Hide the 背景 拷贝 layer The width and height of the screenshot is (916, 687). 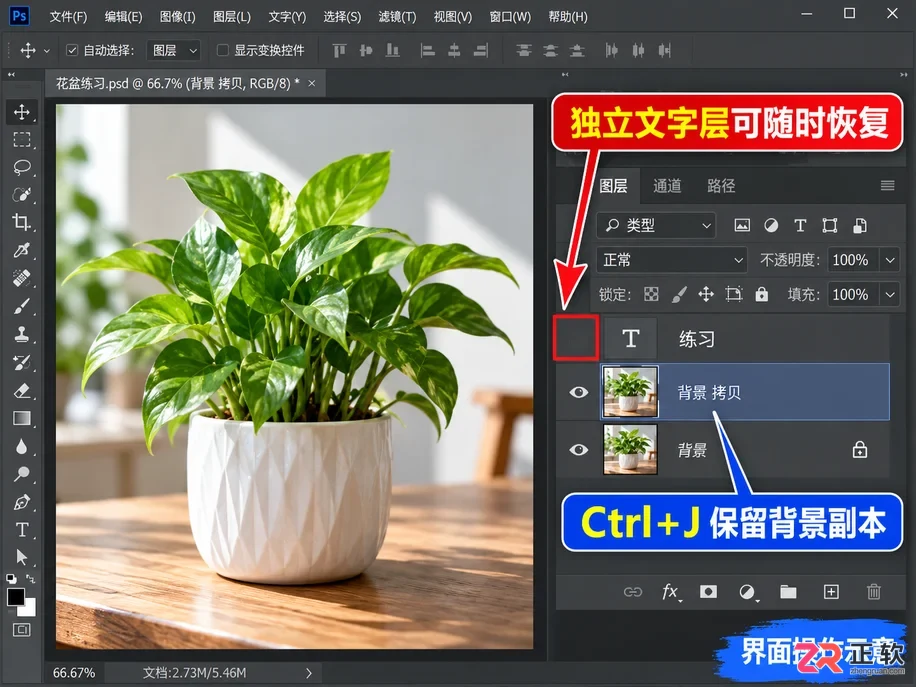point(578,392)
